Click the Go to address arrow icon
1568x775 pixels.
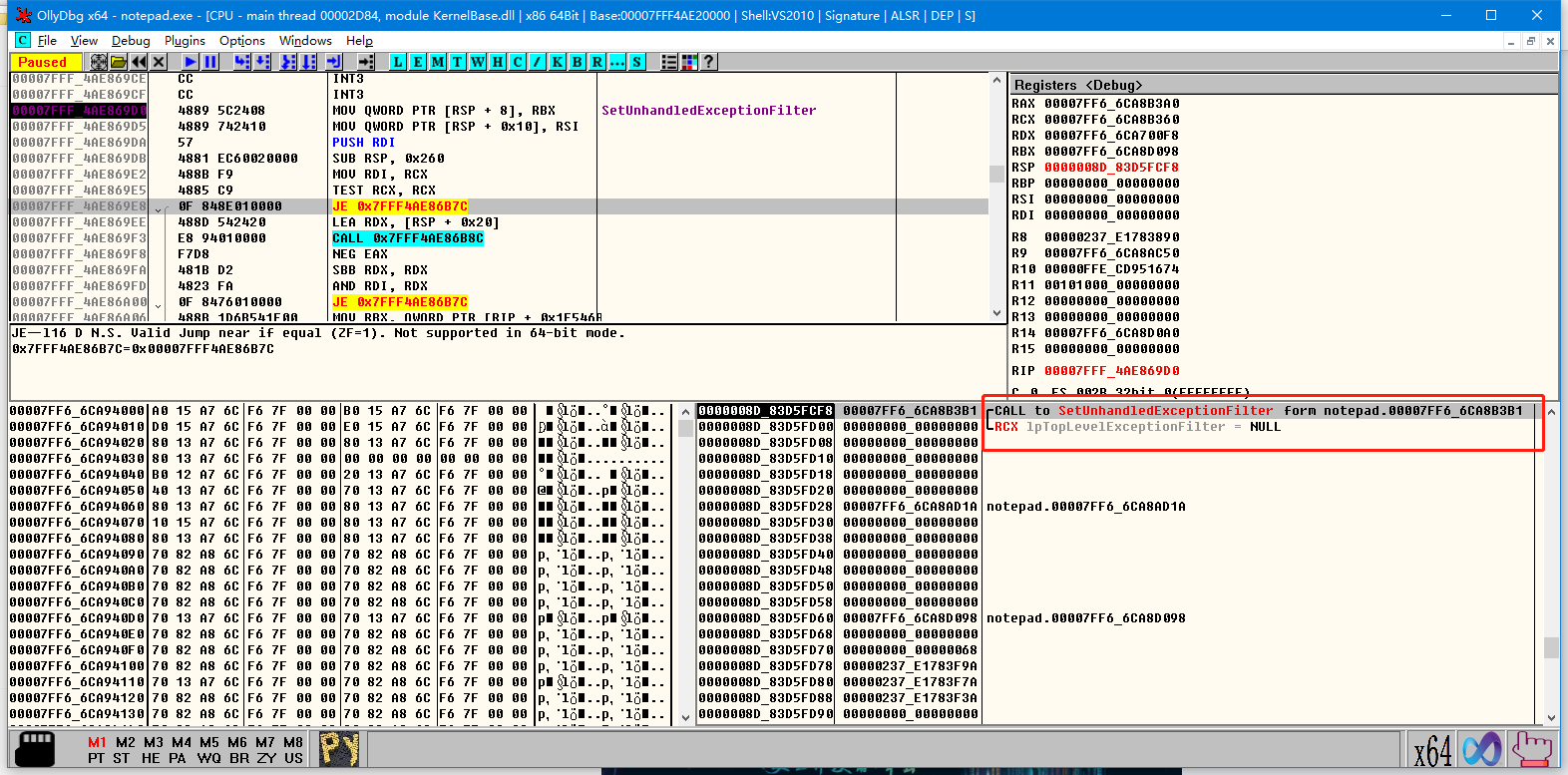tap(366, 62)
